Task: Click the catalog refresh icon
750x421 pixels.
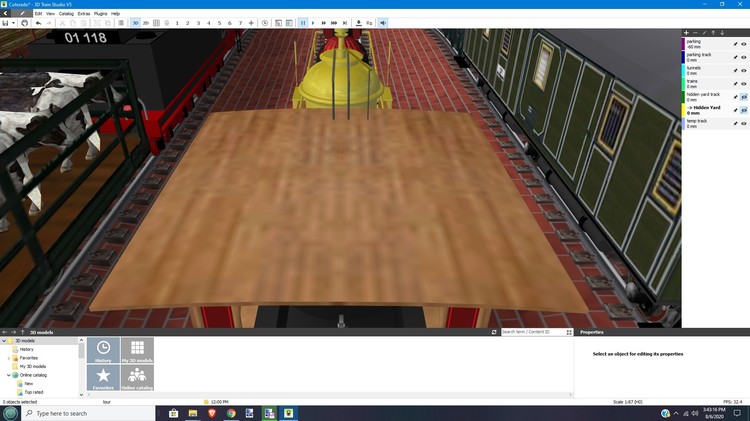Action: [494, 332]
